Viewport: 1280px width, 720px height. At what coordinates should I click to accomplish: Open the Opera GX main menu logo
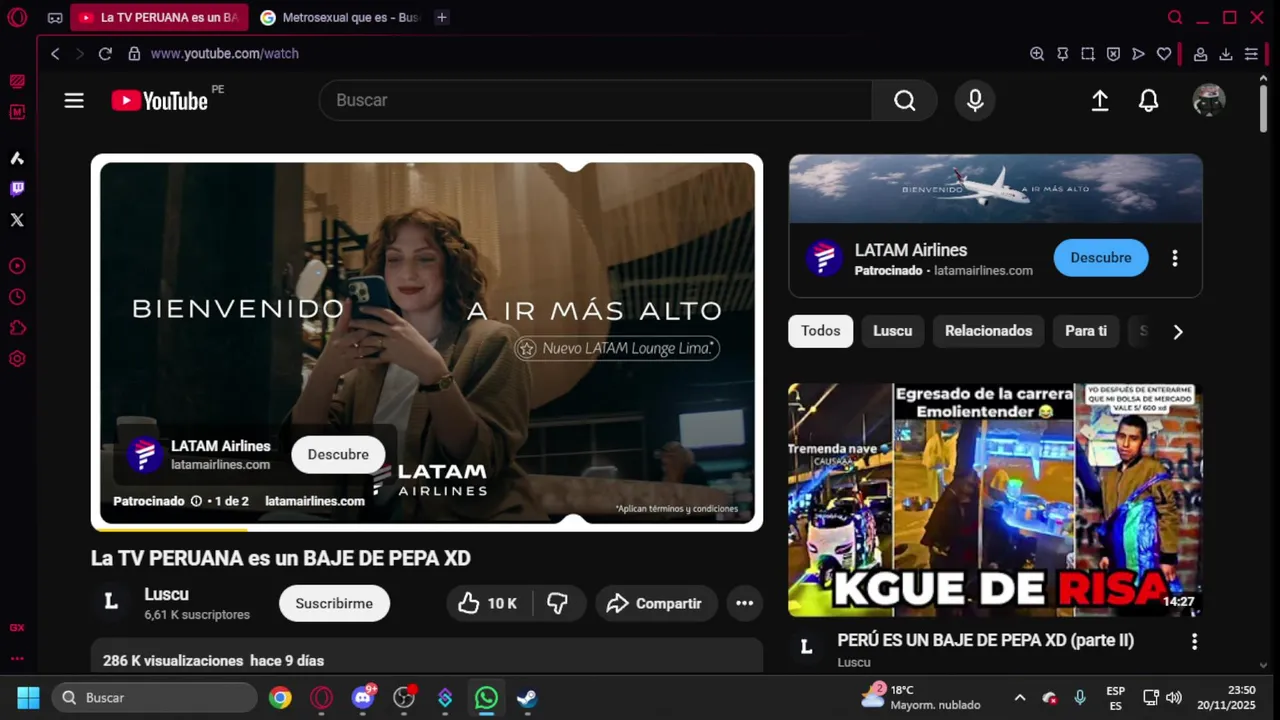pyautogui.click(x=17, y=17)
